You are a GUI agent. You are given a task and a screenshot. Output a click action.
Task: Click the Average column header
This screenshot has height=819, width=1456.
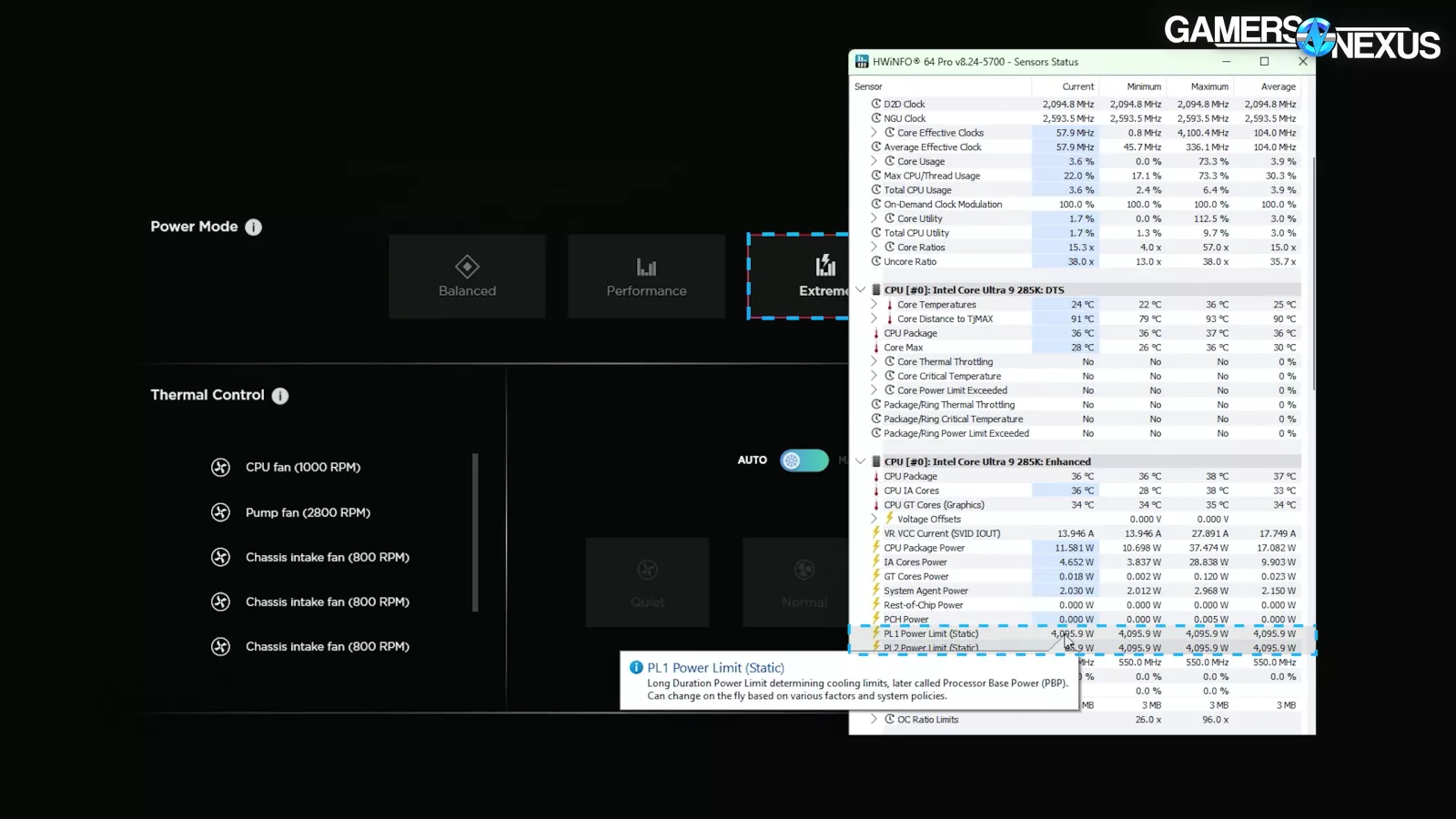pos(1278,86)
